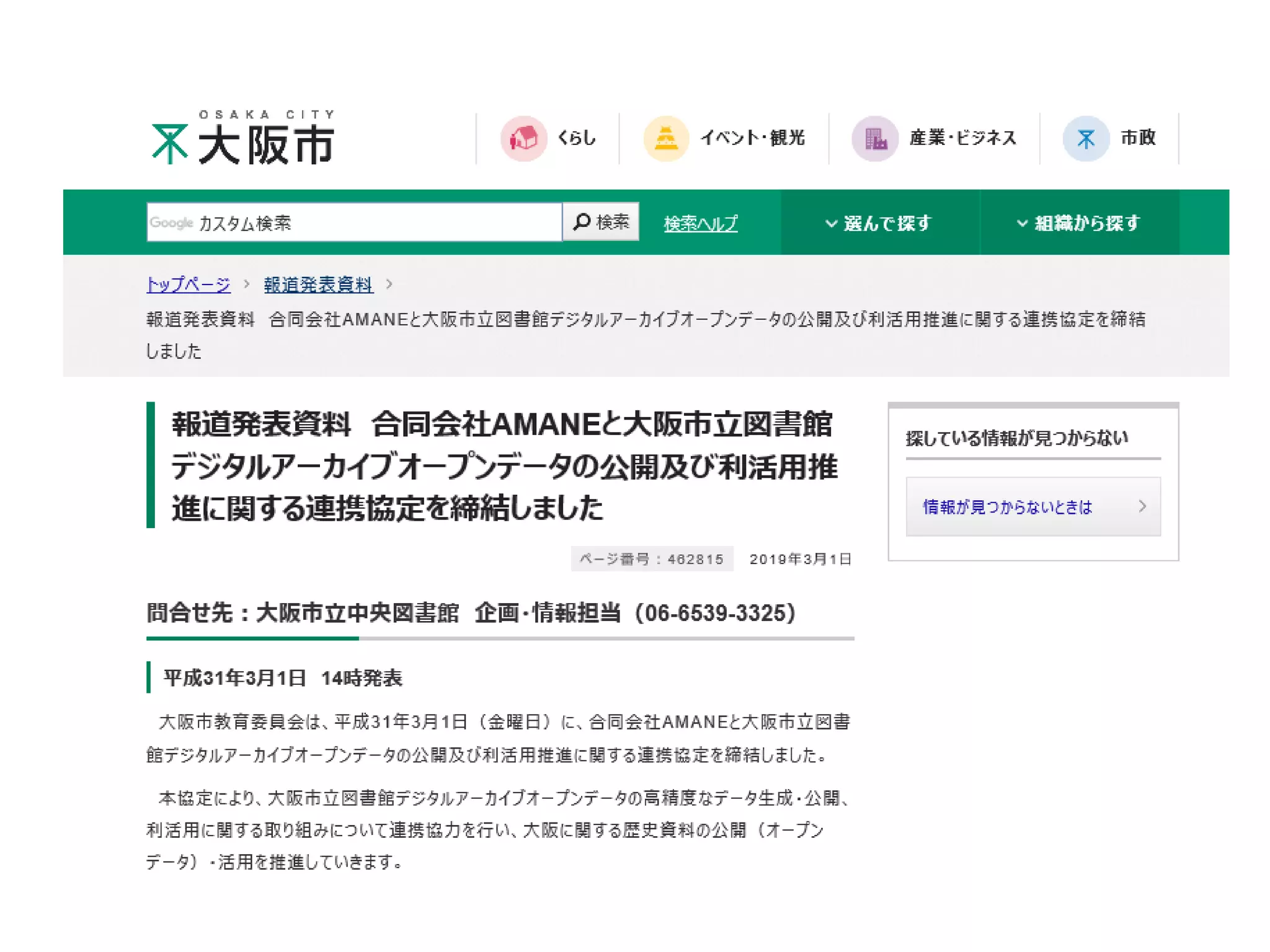The image size is (1270, 952).
Task: Expand the 組織から探す dropdown menu
Action: pos(1078,223)
